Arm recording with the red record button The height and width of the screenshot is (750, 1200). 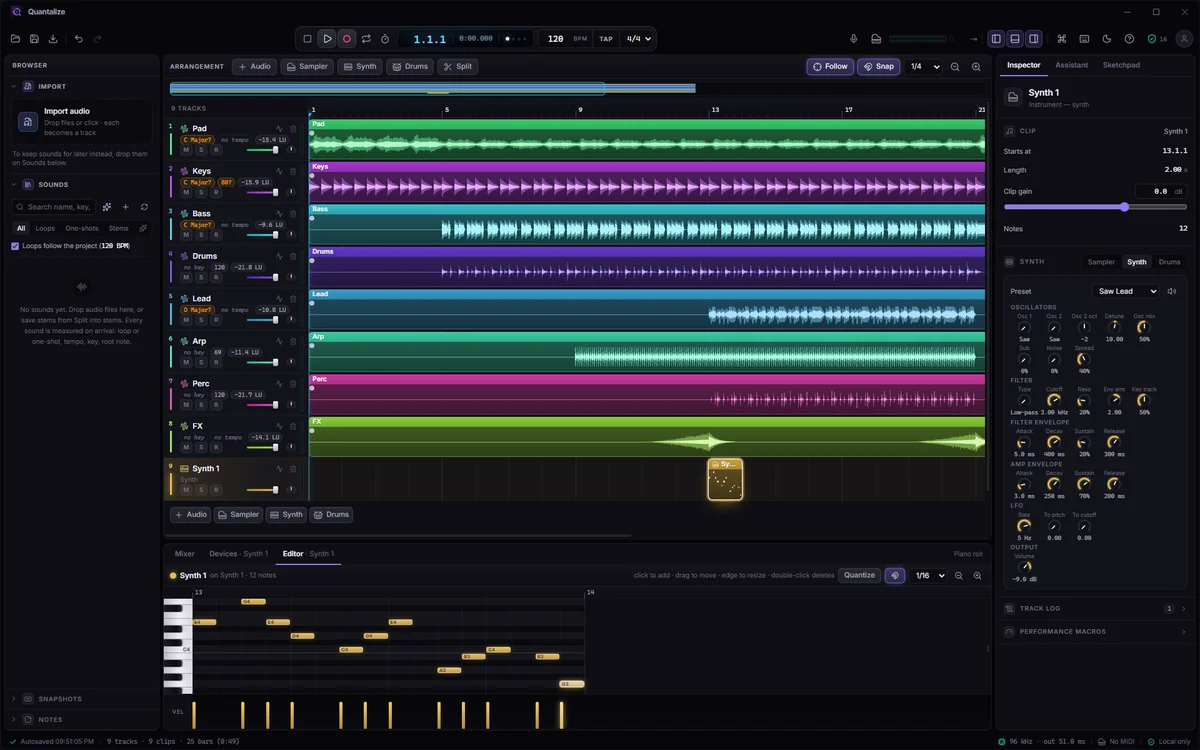pos(347,39)
